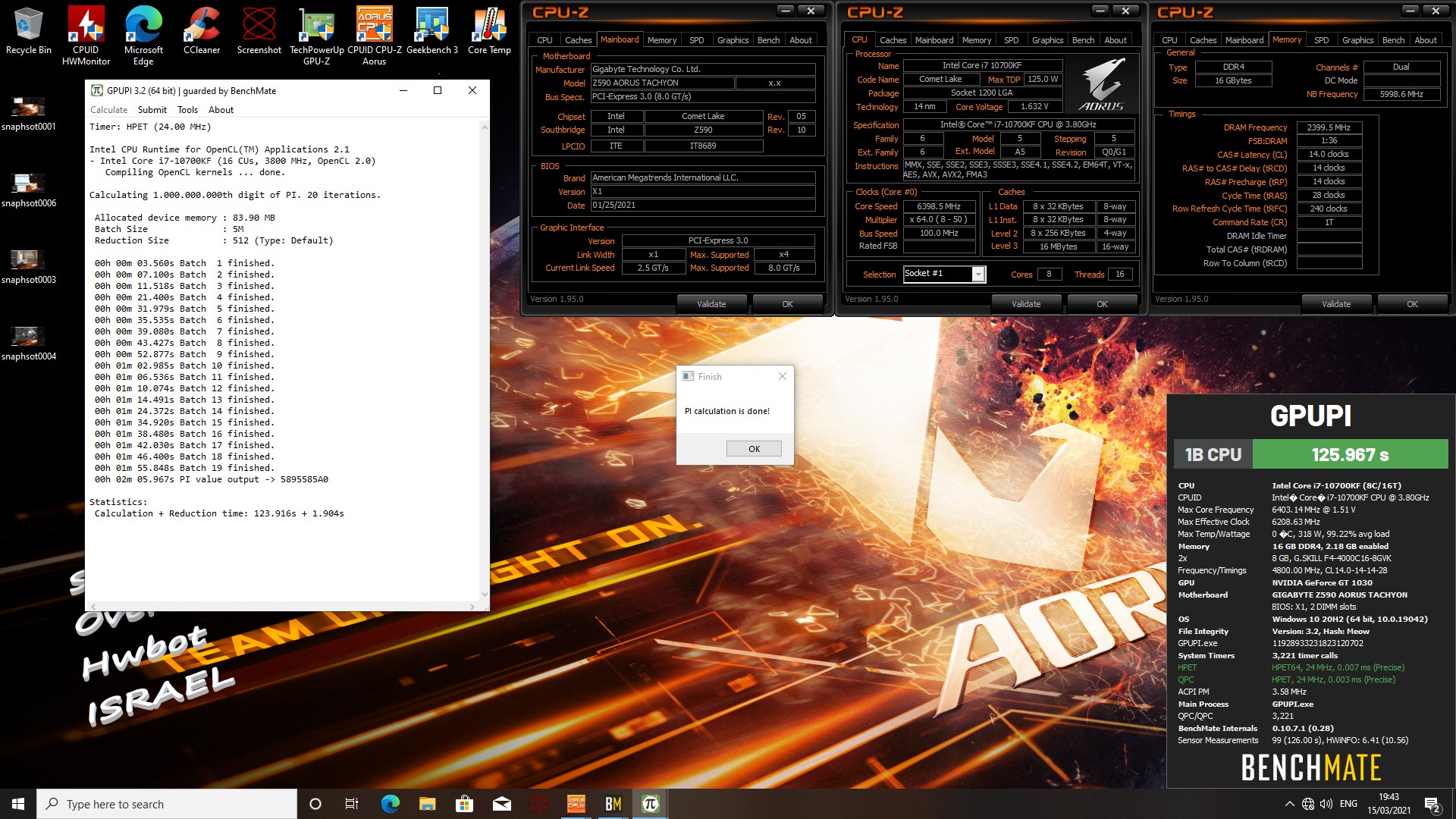The width and height of the screenshot is (1456, 819).
Task: Open notification center icon
Action: [1432, 804]
